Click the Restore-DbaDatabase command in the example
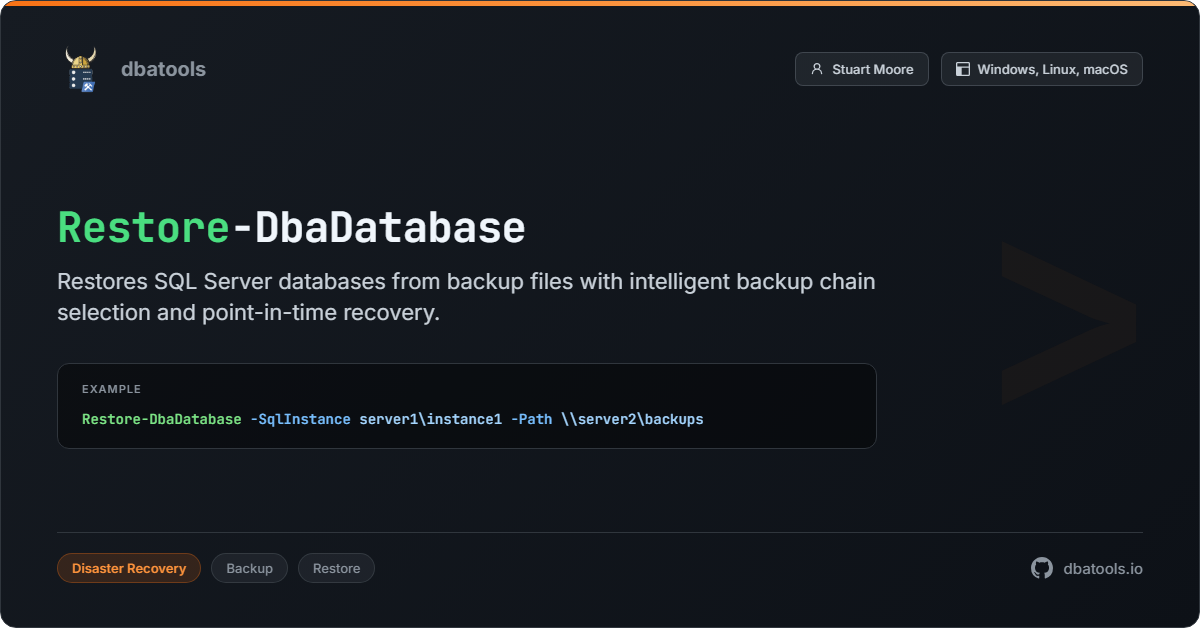 point(161,419)
